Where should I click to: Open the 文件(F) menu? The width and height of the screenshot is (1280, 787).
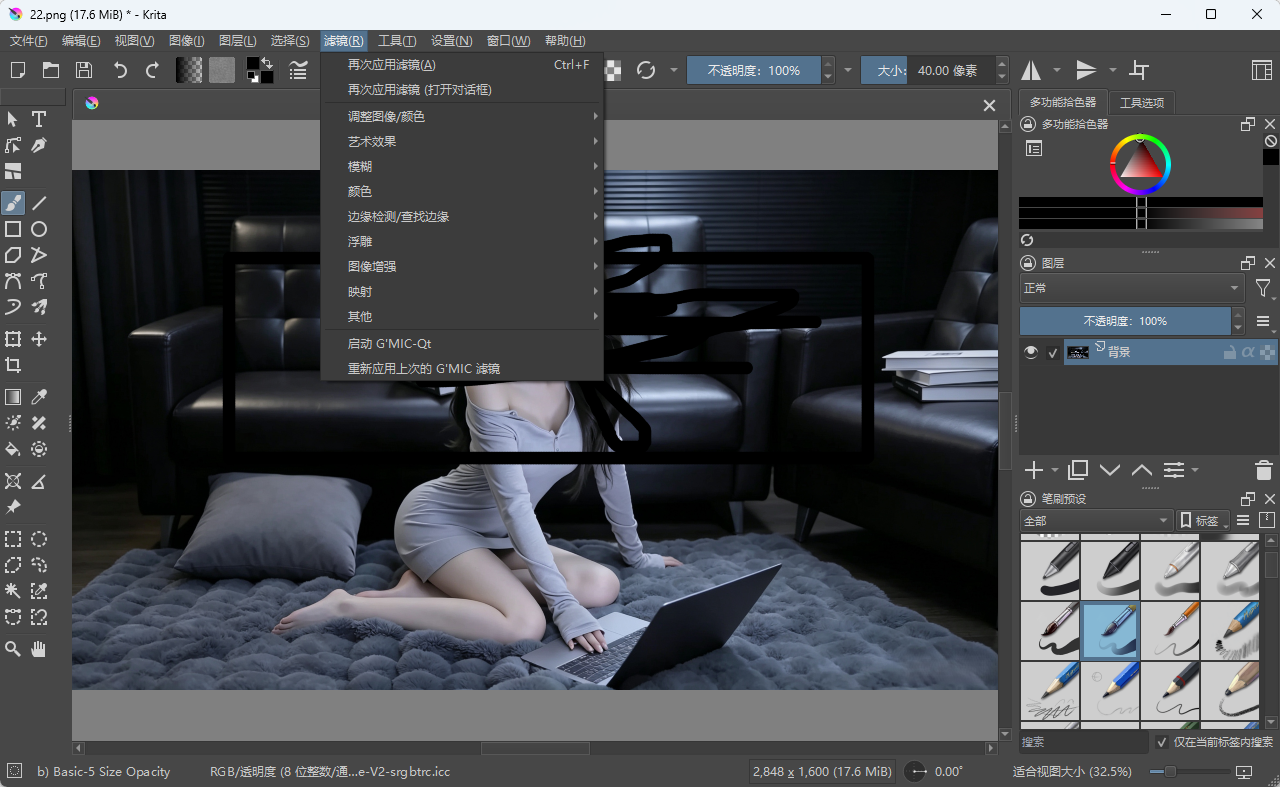click(x=28, y=41)
